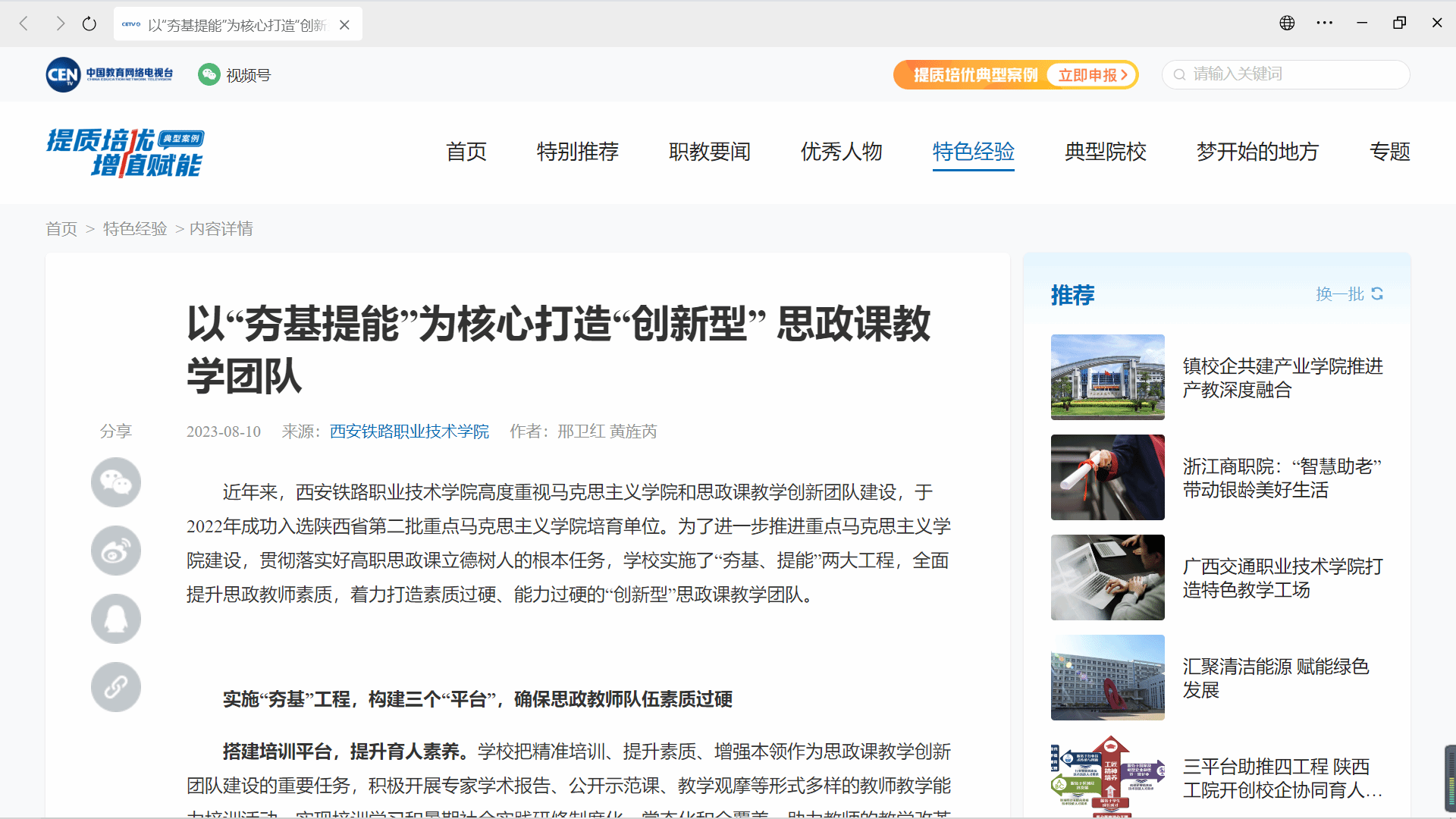Copy article link via chain icon

(116, 687)
